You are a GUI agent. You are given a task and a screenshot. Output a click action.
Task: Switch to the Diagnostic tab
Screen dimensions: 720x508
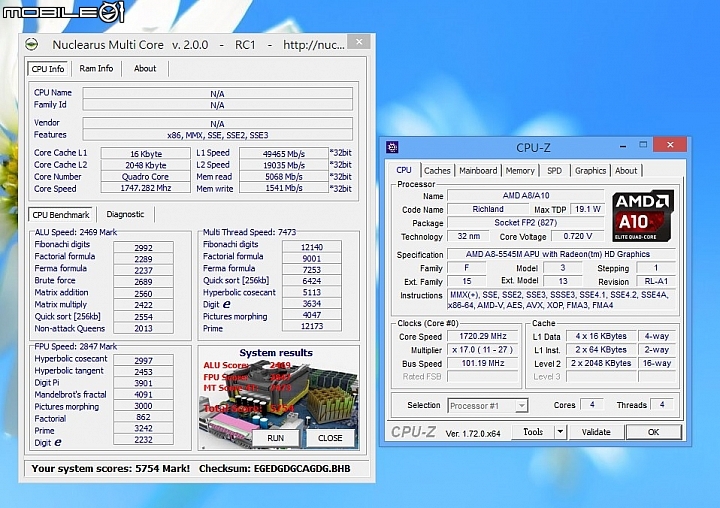(125, 214)
